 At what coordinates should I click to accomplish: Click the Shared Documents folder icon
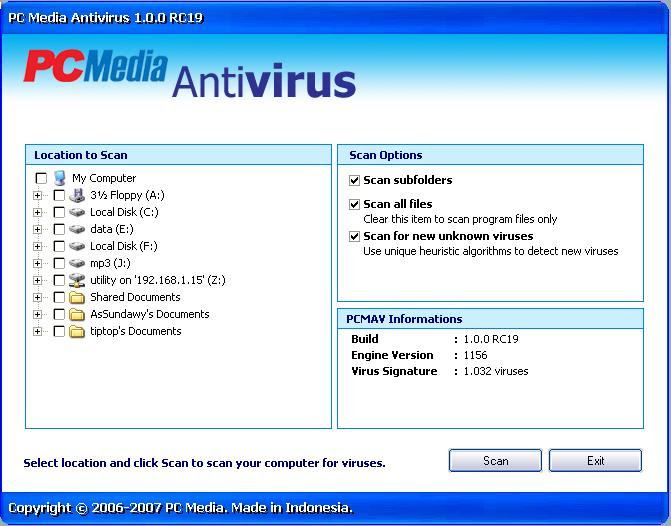coord(77,297)
